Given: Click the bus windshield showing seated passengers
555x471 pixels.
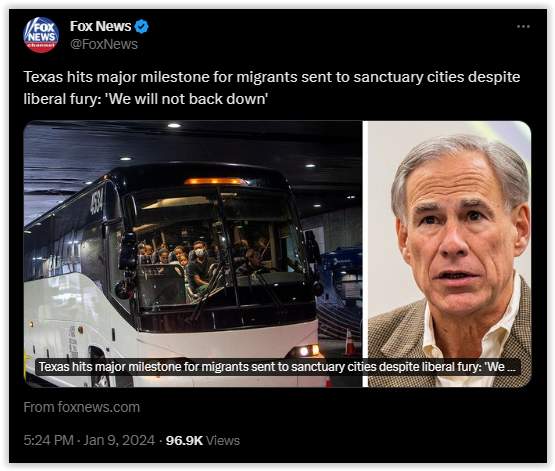Looking at the screenshot, I should tap(219, 248).
